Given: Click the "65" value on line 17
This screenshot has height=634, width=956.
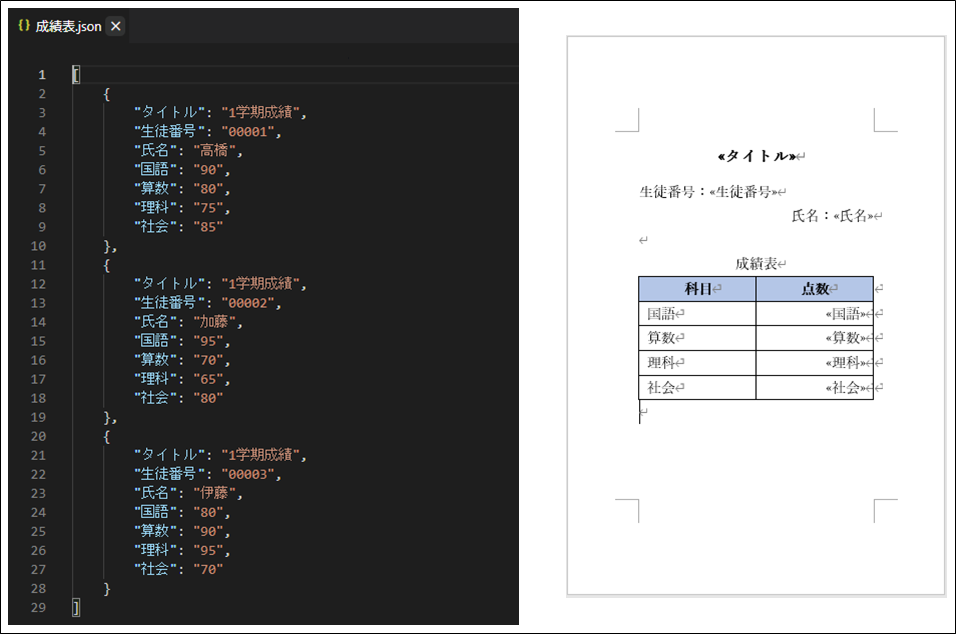Looking at the screenshot, I should pyautogui.click(x=209, y=379).
